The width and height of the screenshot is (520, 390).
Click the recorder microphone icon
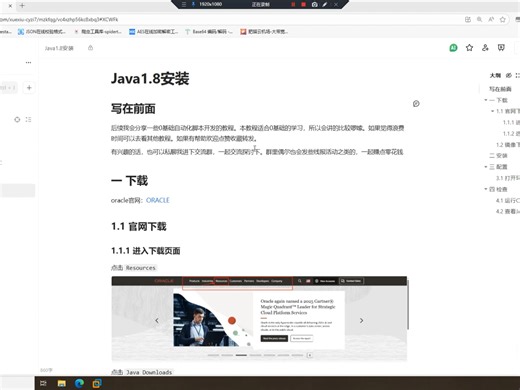coord(193,5)
